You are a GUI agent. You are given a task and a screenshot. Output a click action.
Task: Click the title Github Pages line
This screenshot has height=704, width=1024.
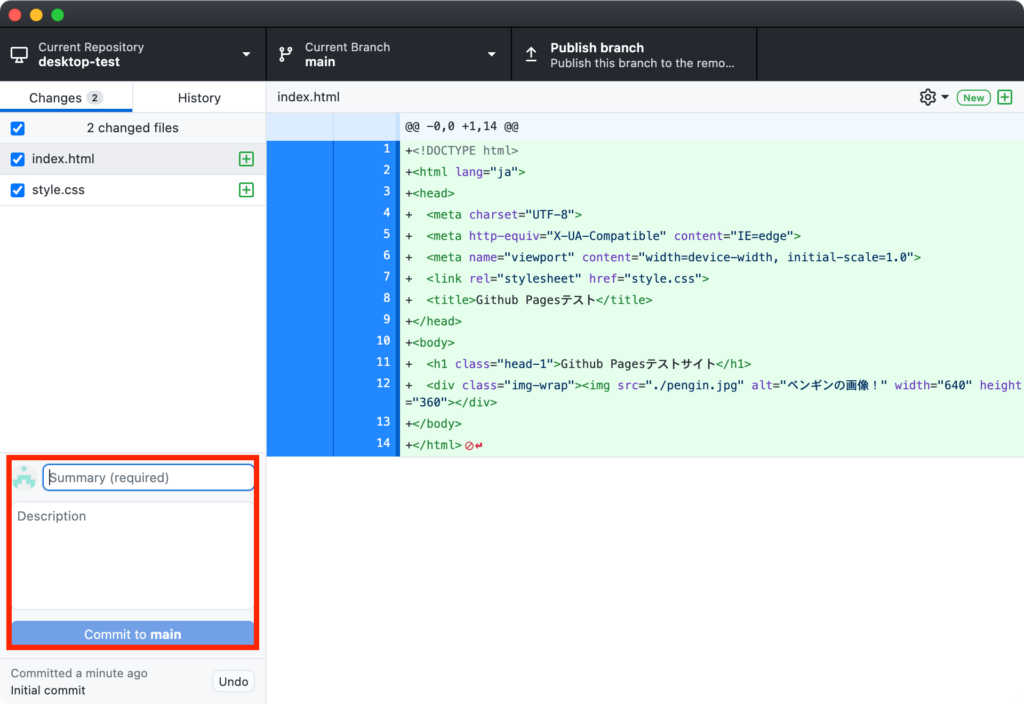(x=529, y=300)
